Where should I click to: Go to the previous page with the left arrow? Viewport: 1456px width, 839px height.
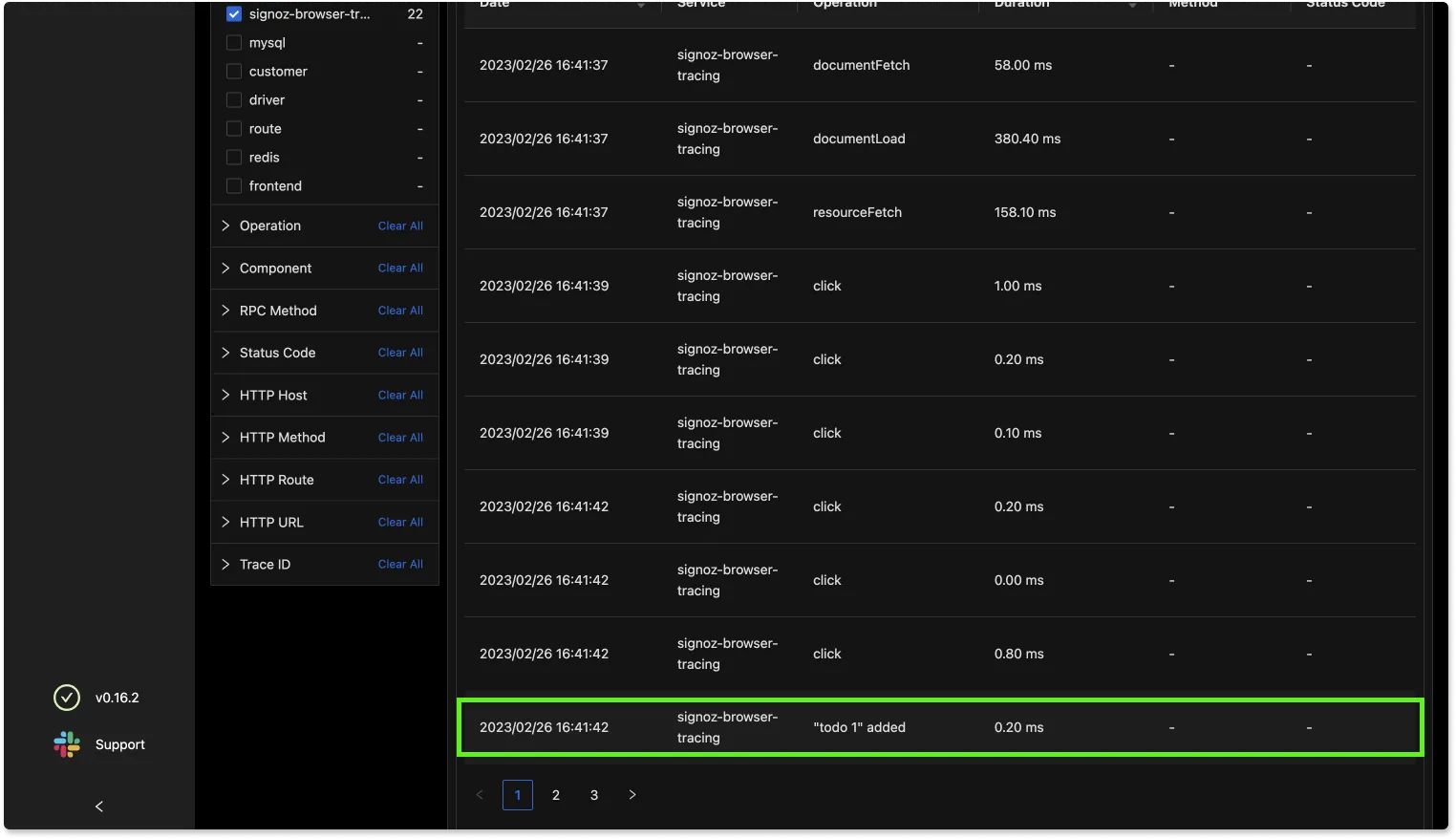(x=480, y=795)
